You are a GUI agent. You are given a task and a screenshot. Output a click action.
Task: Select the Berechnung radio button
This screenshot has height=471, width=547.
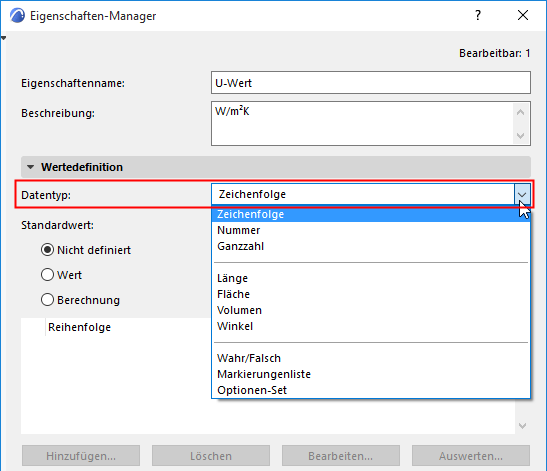pyautogui.click(x=47, y=300)
